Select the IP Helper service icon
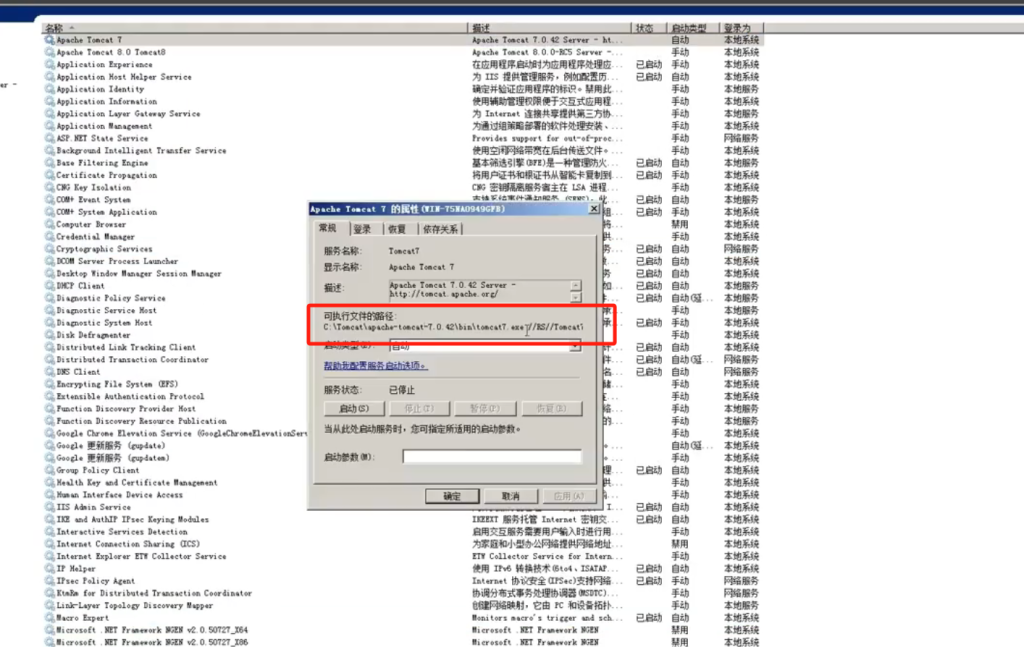1024x647 pixels. tap(50, 569)
